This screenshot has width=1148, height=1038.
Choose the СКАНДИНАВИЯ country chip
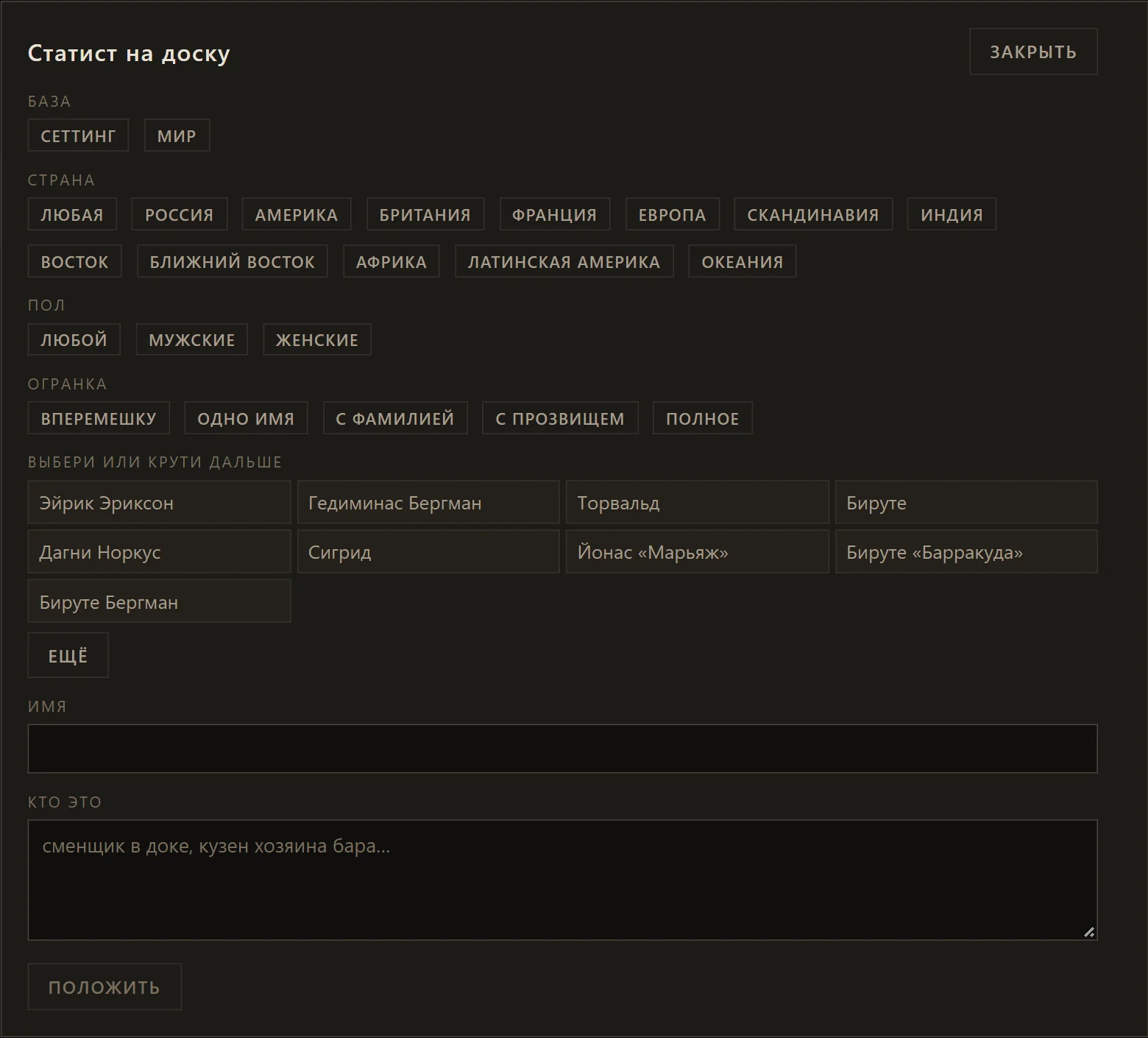(x=813, y=214)
